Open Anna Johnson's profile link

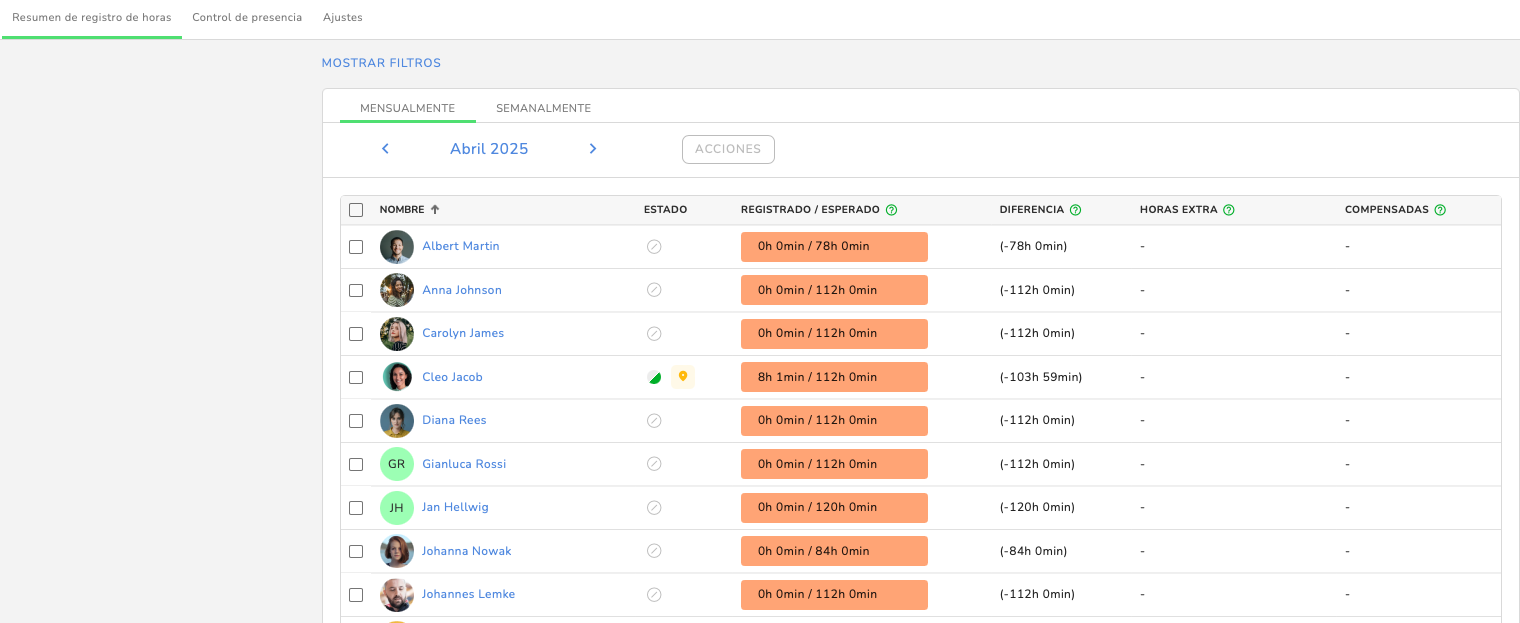[x=462, y=290]
